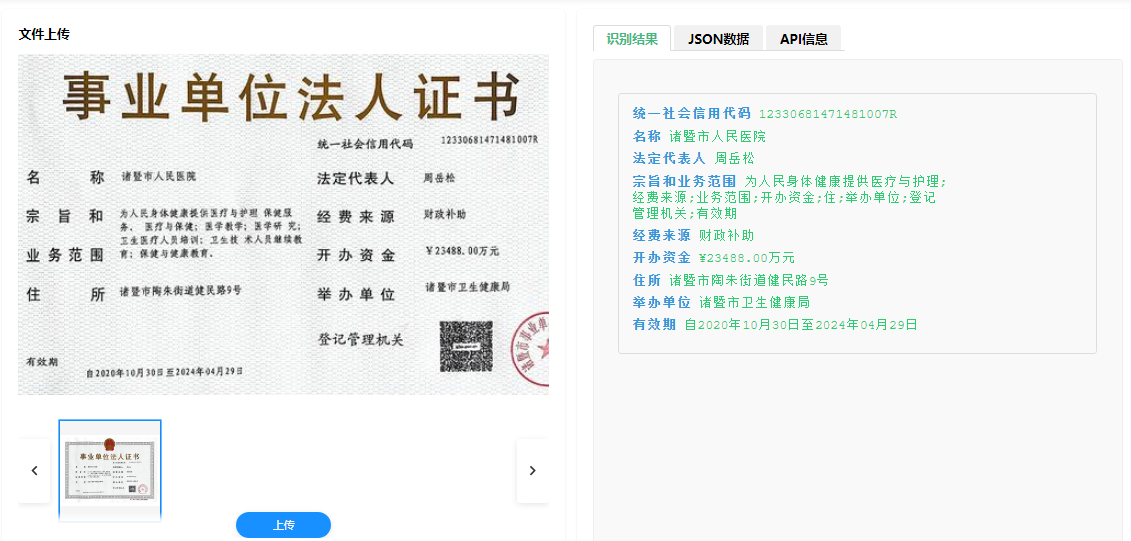This screenshot has width=1131, height=541.
Task: Select legal representative 周岳松 in results
Action: pyautogui.click(x=734, y=158)
